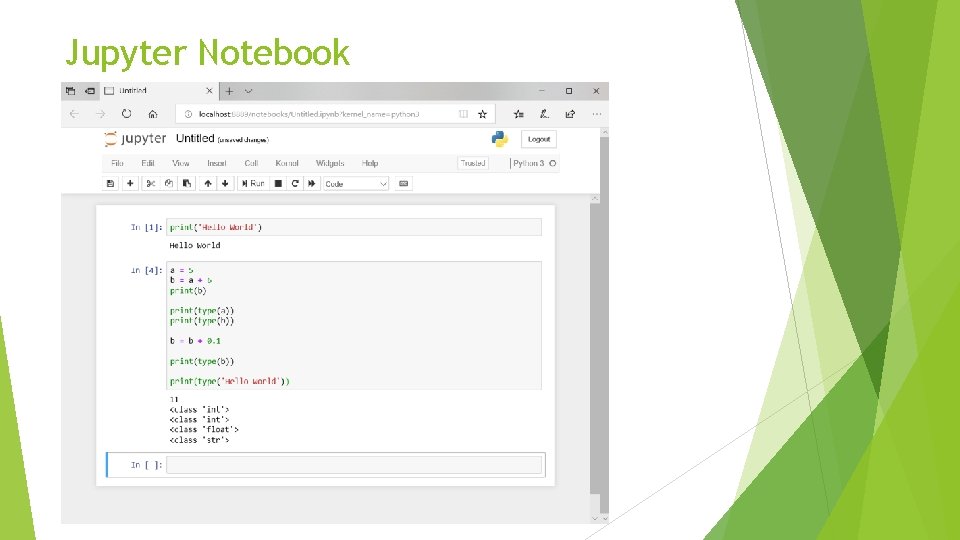Add page to favorites star icon
Image resolution: width=960 pixels, height=540 pixels.
(482, 114)
